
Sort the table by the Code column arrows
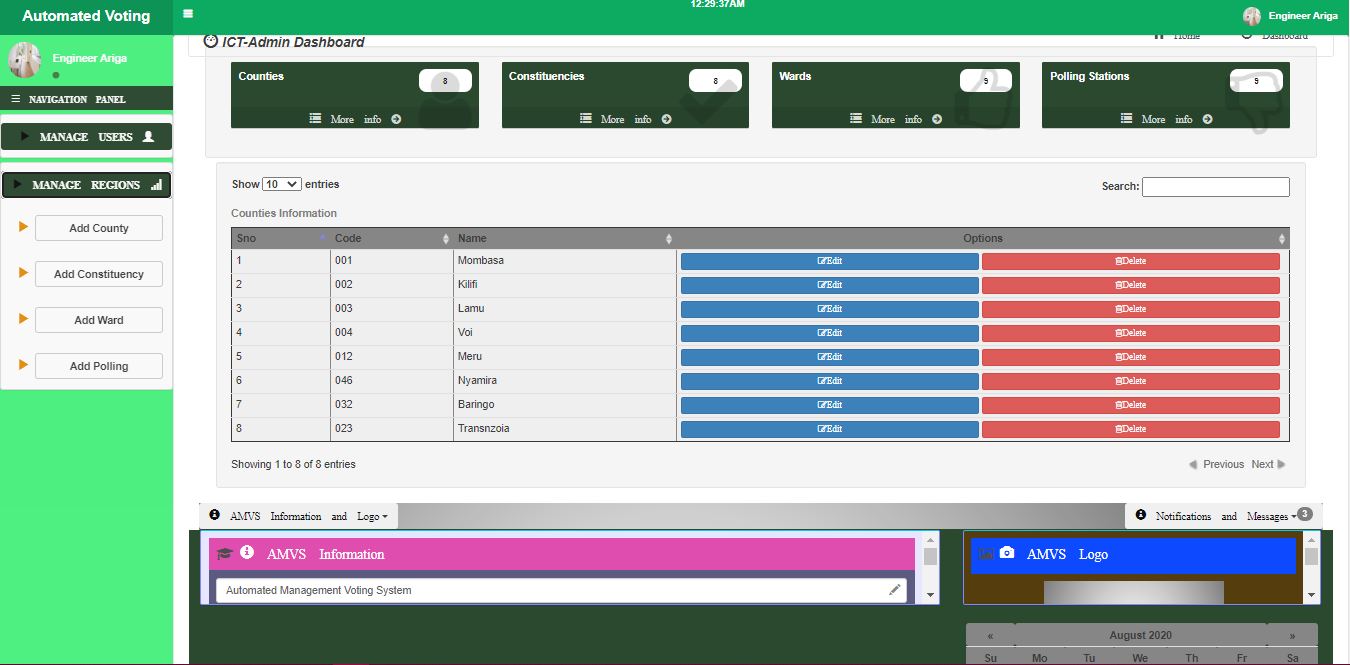pos(446,238)
